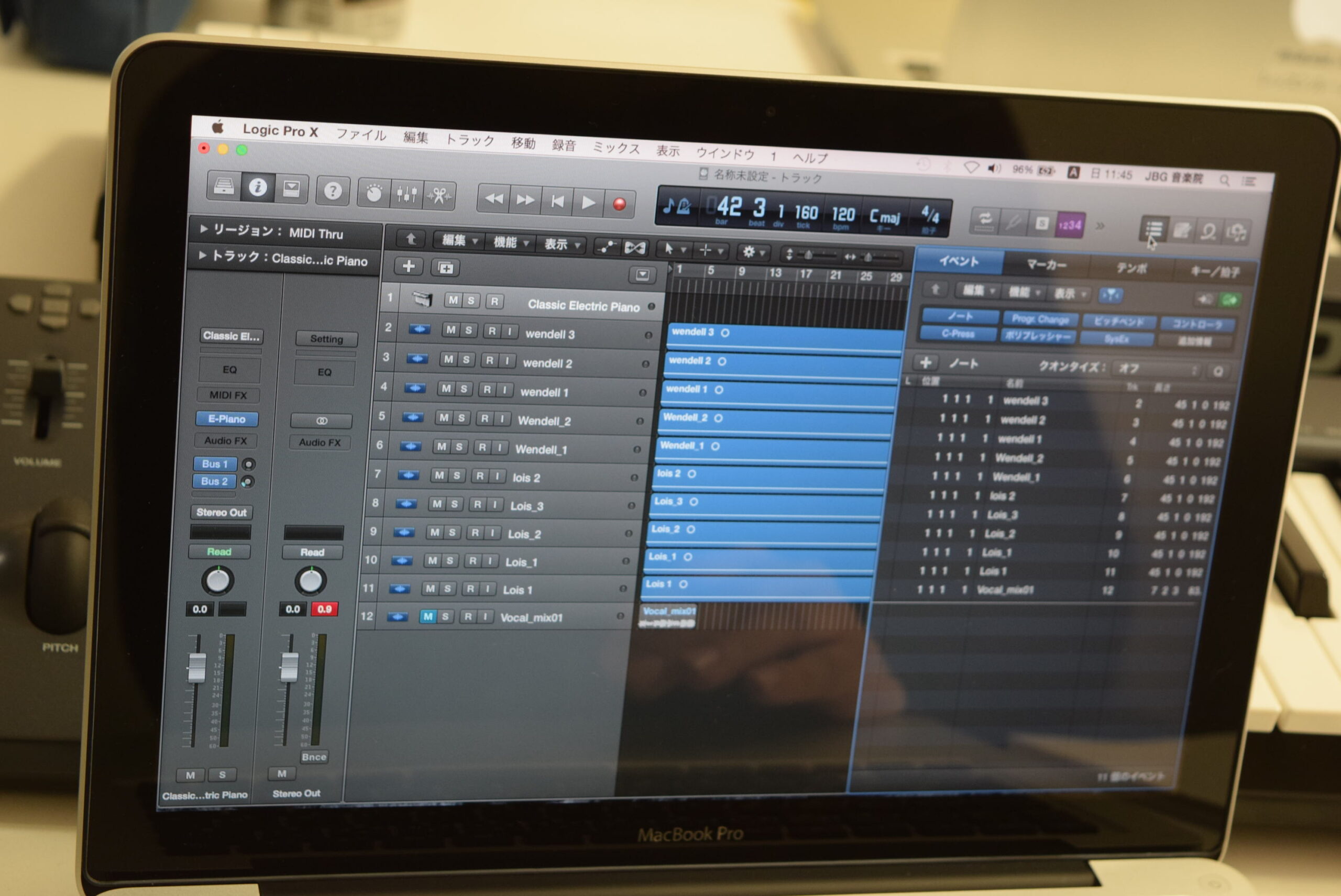Toggle the Solo S button in control bar
This screenshot has height=896, width=1341.
coord(1041,224)
